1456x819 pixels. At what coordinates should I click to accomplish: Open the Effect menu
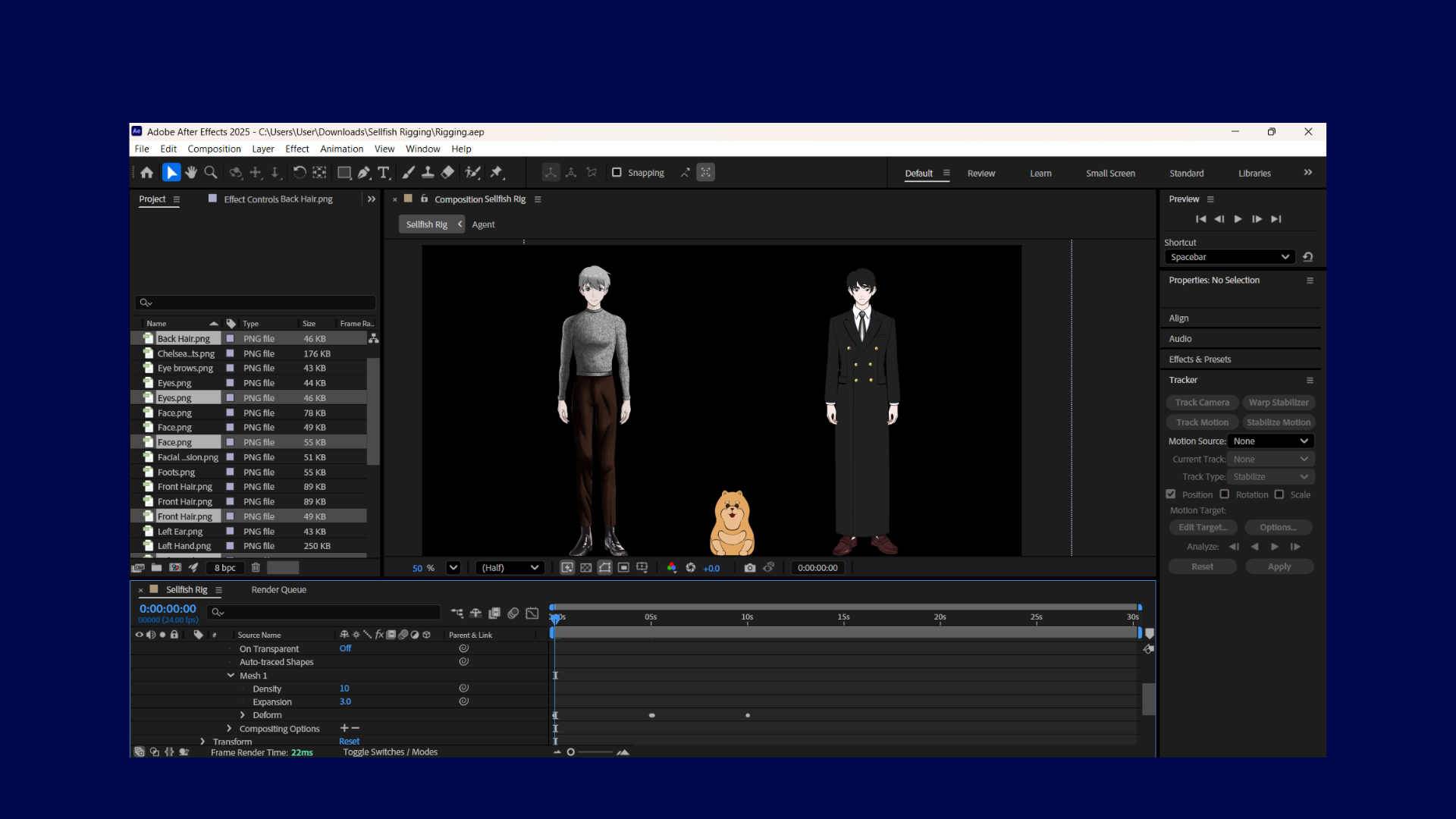297,149
